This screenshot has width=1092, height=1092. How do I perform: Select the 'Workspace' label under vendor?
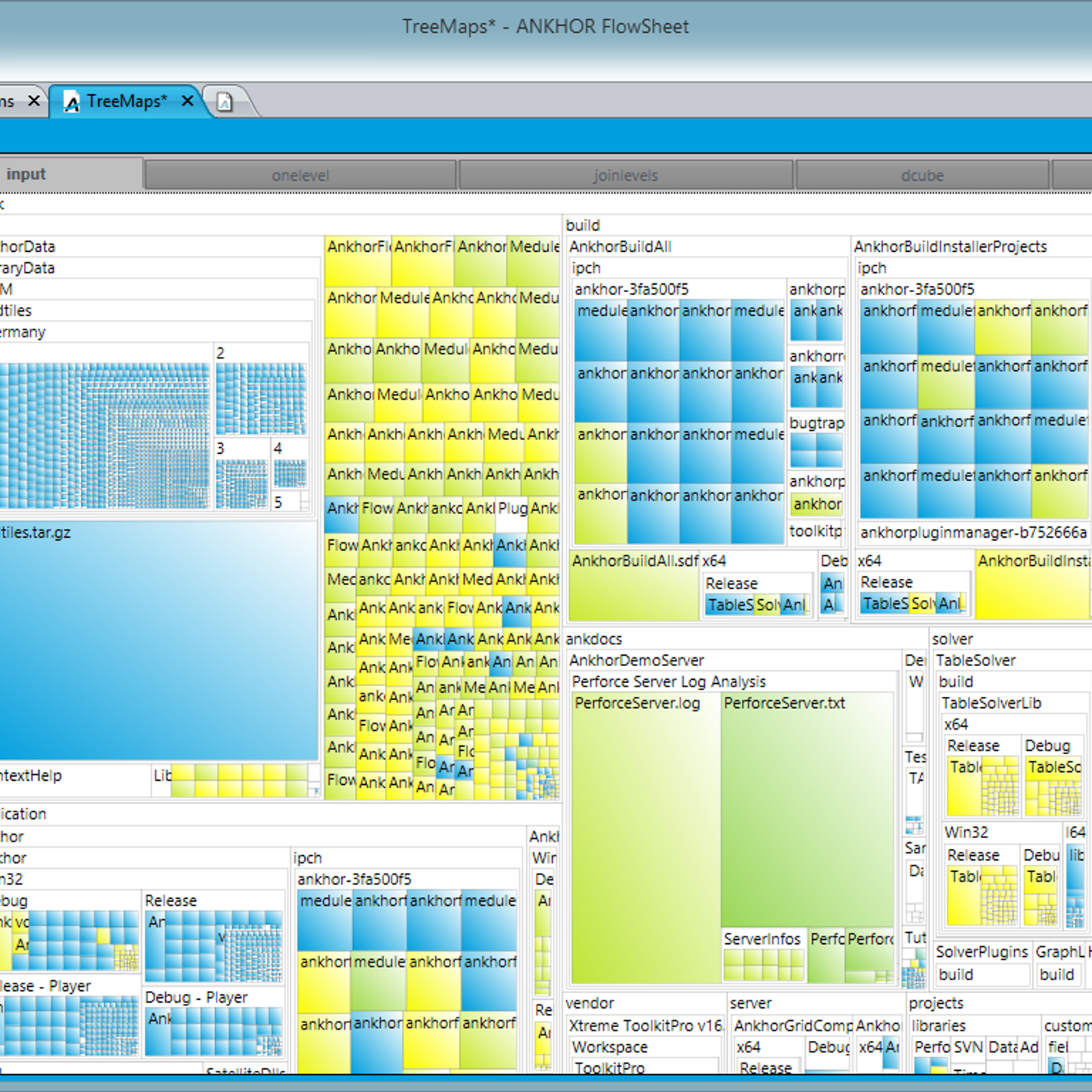(x=609, y=1047)
